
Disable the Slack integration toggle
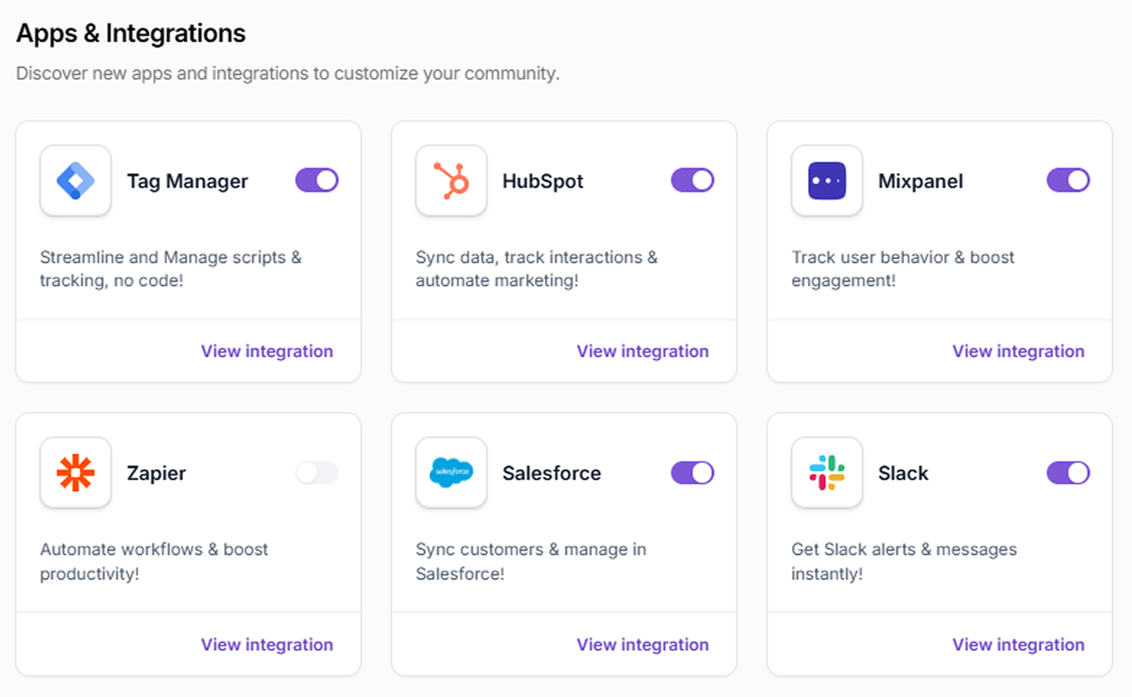[1068, 473]
